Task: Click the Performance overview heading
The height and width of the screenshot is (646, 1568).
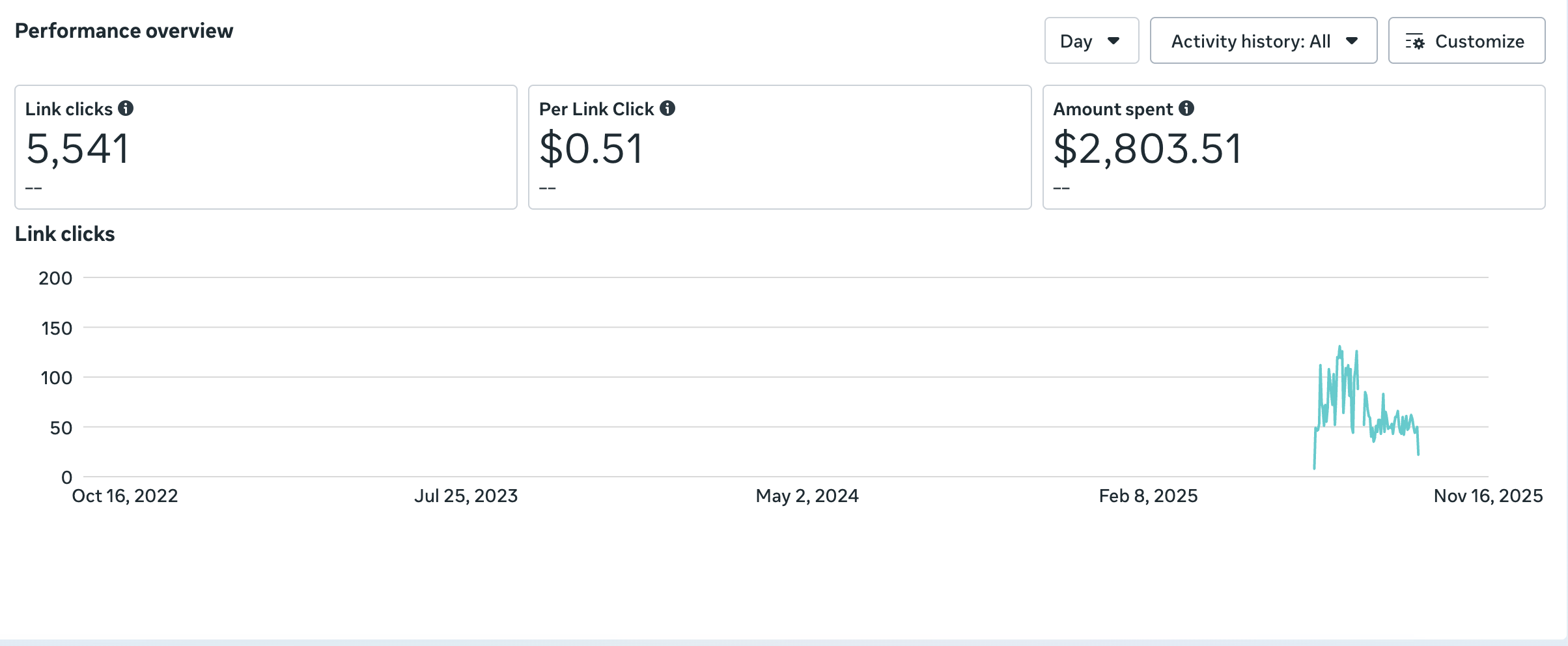Action: pos(124,31)
